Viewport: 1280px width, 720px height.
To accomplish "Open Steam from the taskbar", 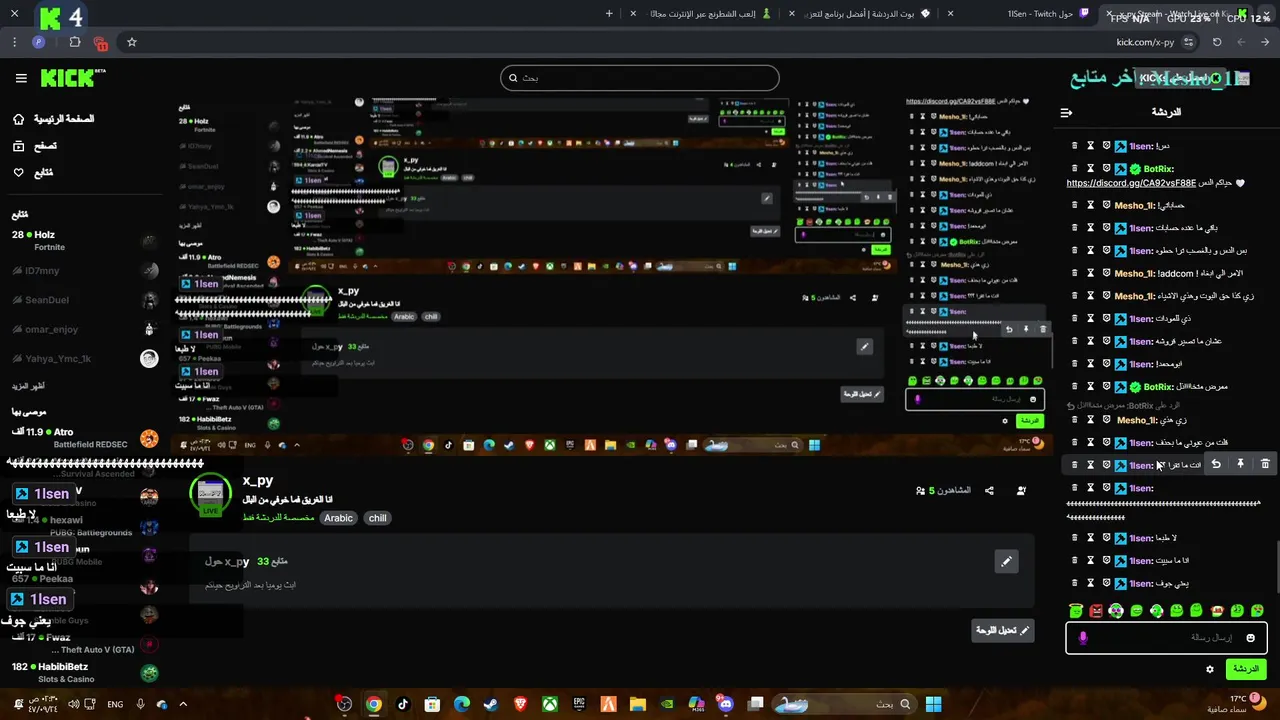I will 490,704.
